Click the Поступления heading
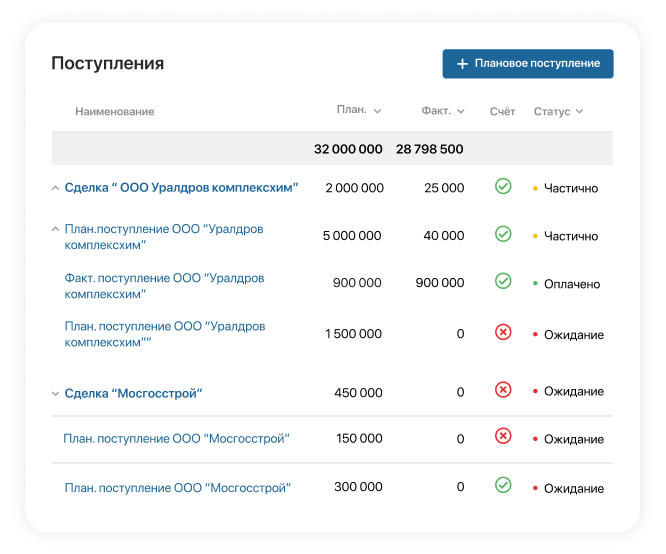This screenshot has height=554, width=666. pyautogui.click(x=107, y=63)
